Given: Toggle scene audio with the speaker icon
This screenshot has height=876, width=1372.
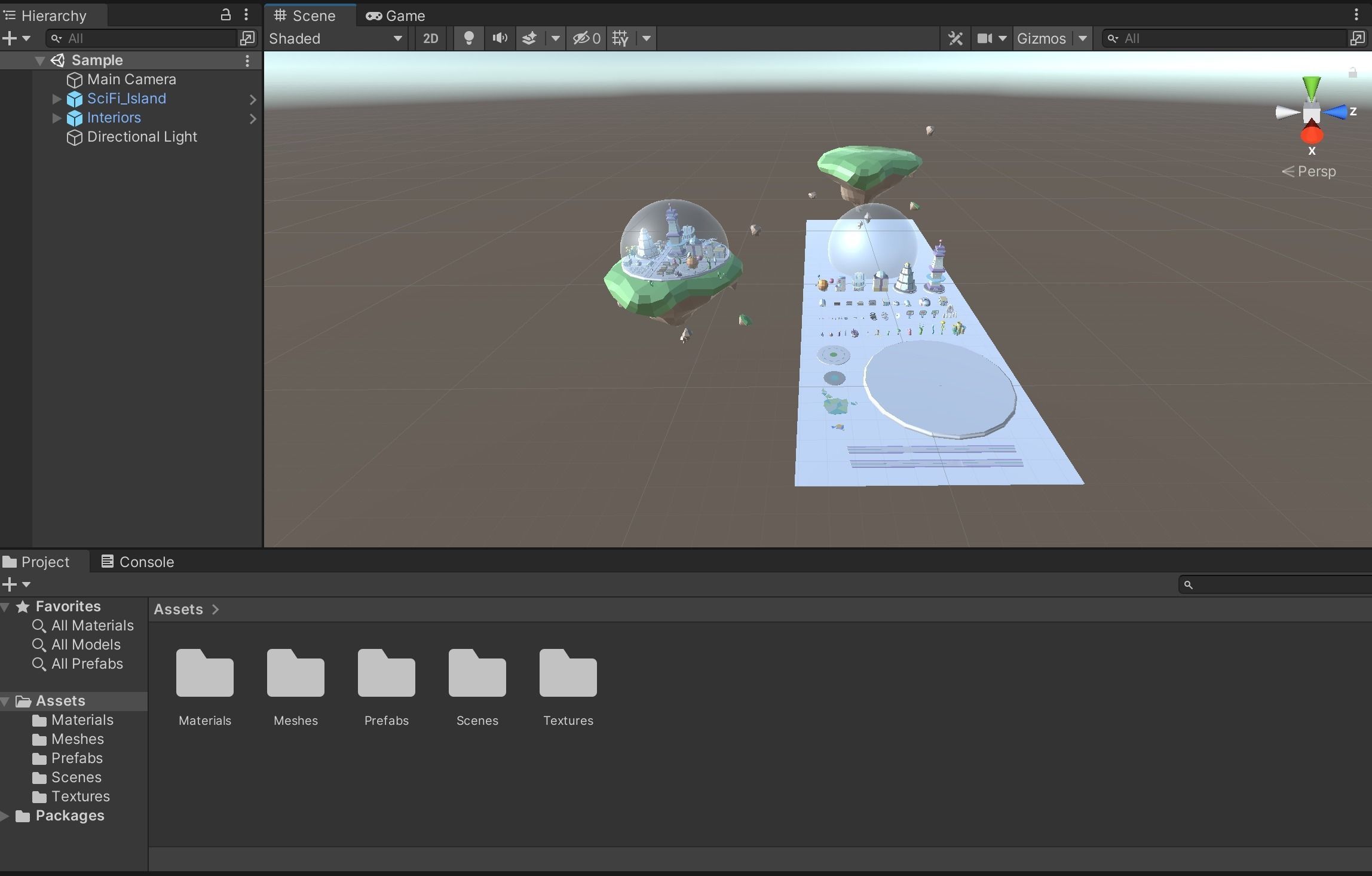Looking at the screenshot, I should click(500, 38).
